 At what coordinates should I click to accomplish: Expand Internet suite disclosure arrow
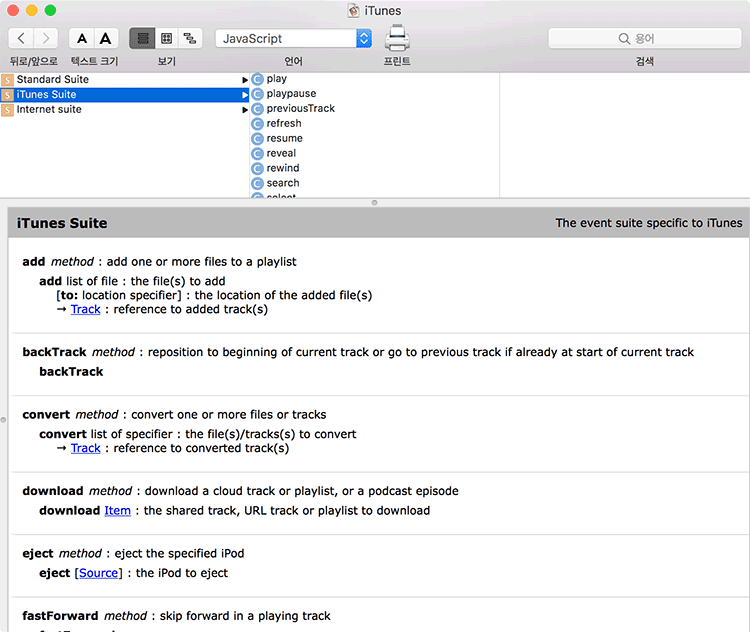point(245,110)
